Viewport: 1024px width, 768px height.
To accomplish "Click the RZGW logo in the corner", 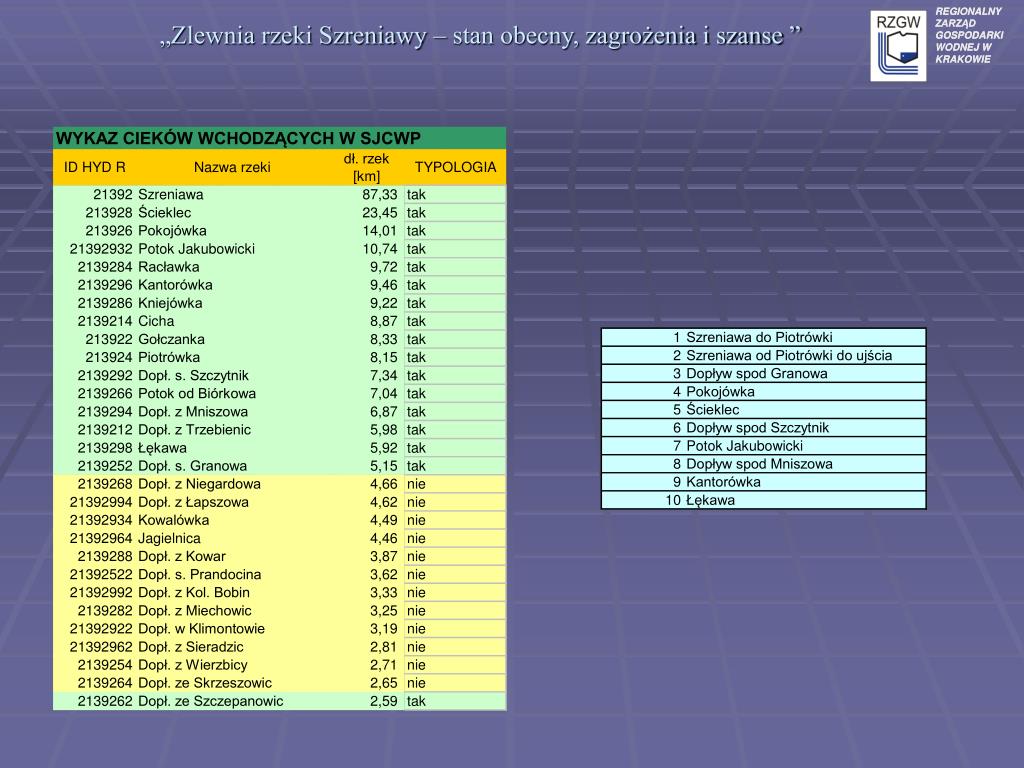I will pyautogui.click(x=898, y=46).
